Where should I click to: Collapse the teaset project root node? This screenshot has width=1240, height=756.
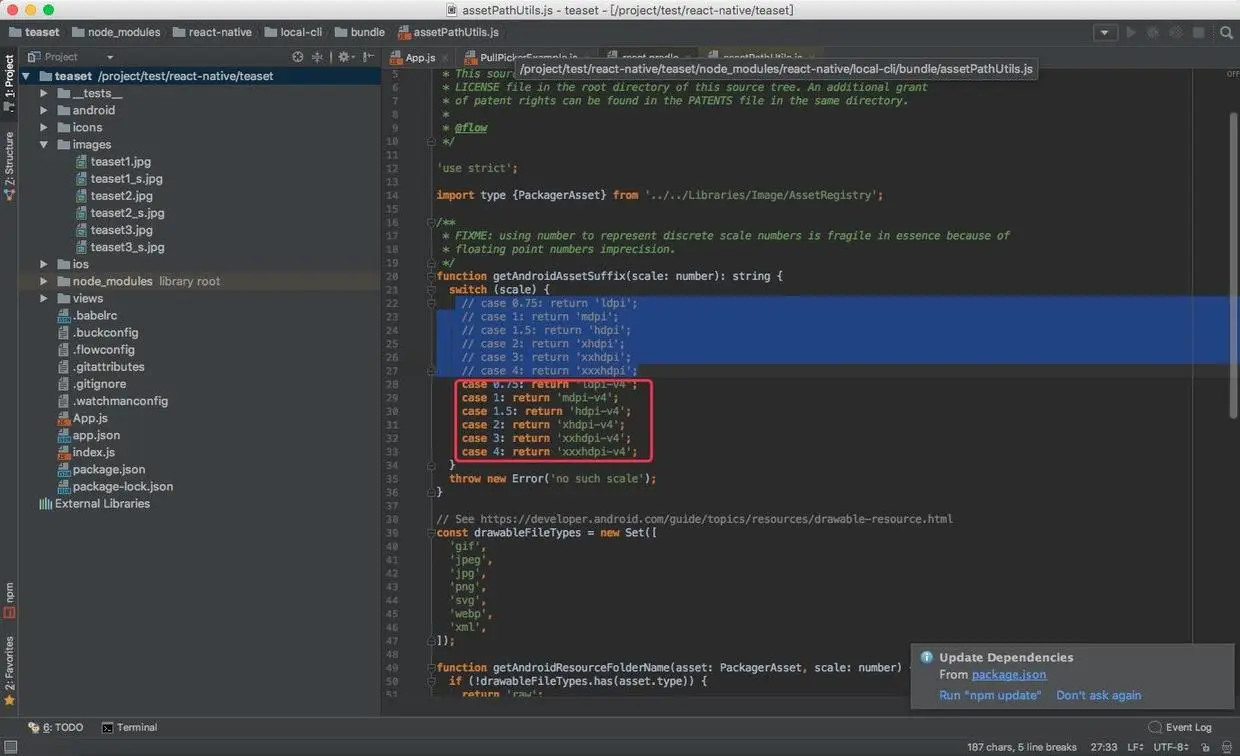pos(27,76)
